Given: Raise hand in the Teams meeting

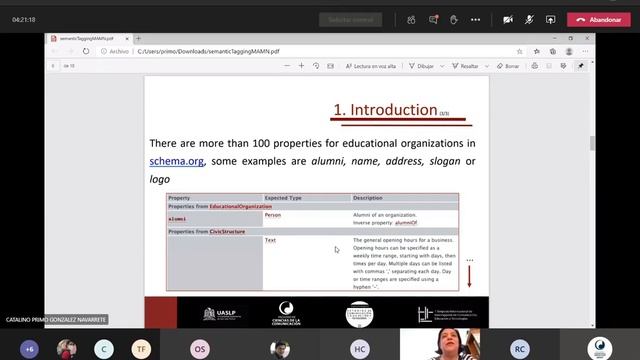Looking at the screenshot, I should click(453, 20).
